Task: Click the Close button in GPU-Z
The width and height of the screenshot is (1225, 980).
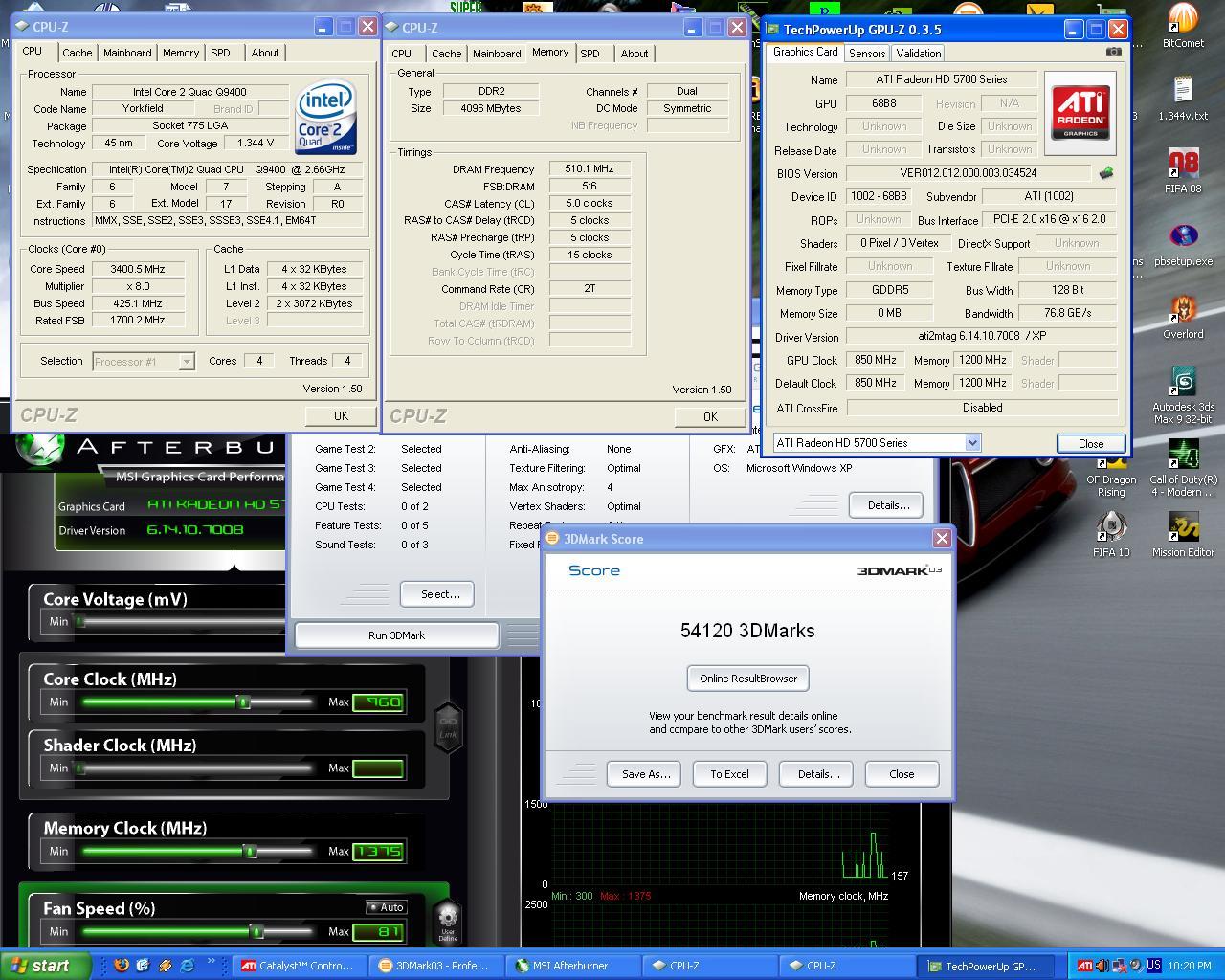Action: 1091,443
